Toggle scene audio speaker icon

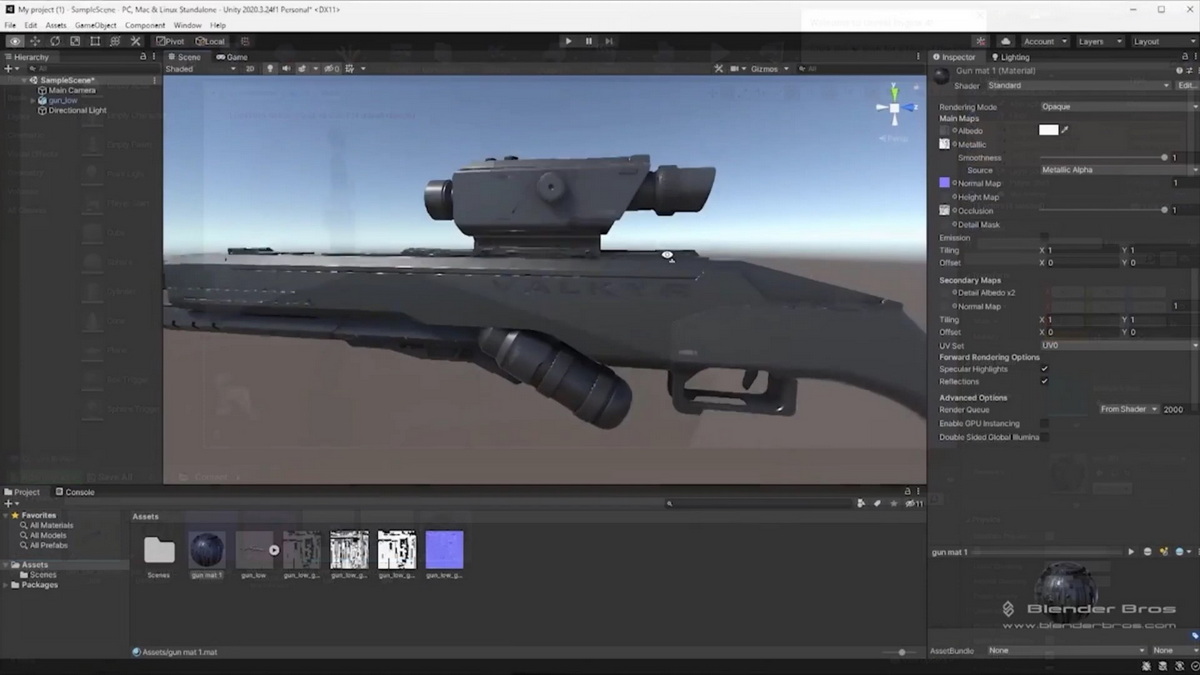(286, 69)
